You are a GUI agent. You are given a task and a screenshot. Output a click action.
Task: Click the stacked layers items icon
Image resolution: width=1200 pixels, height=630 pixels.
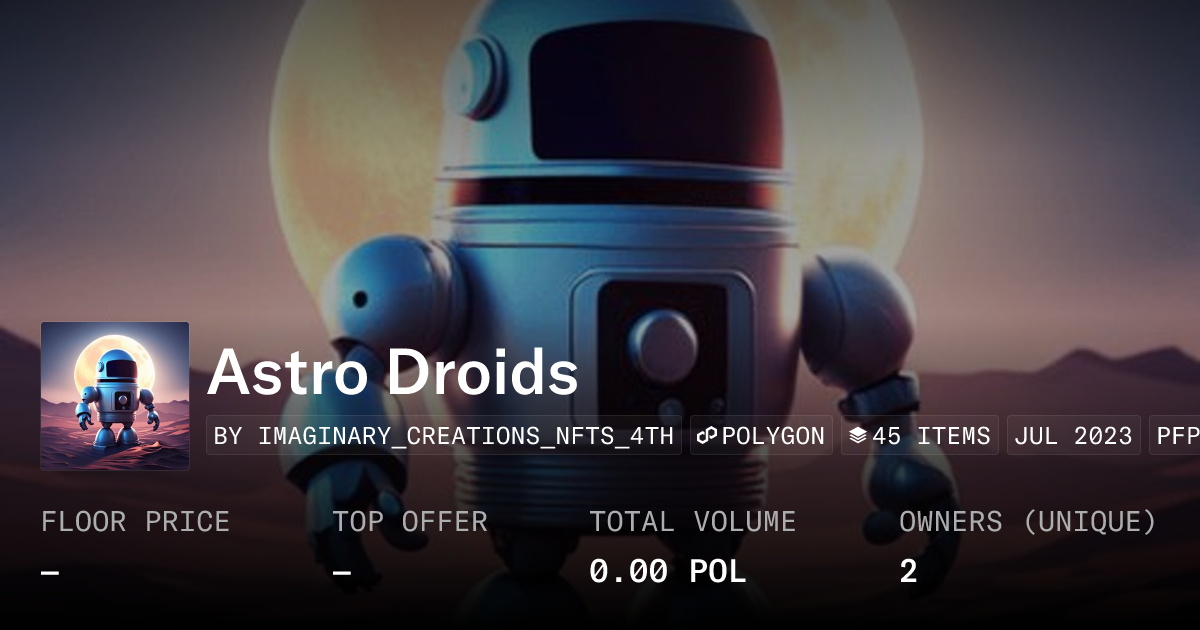click(858, 436)
